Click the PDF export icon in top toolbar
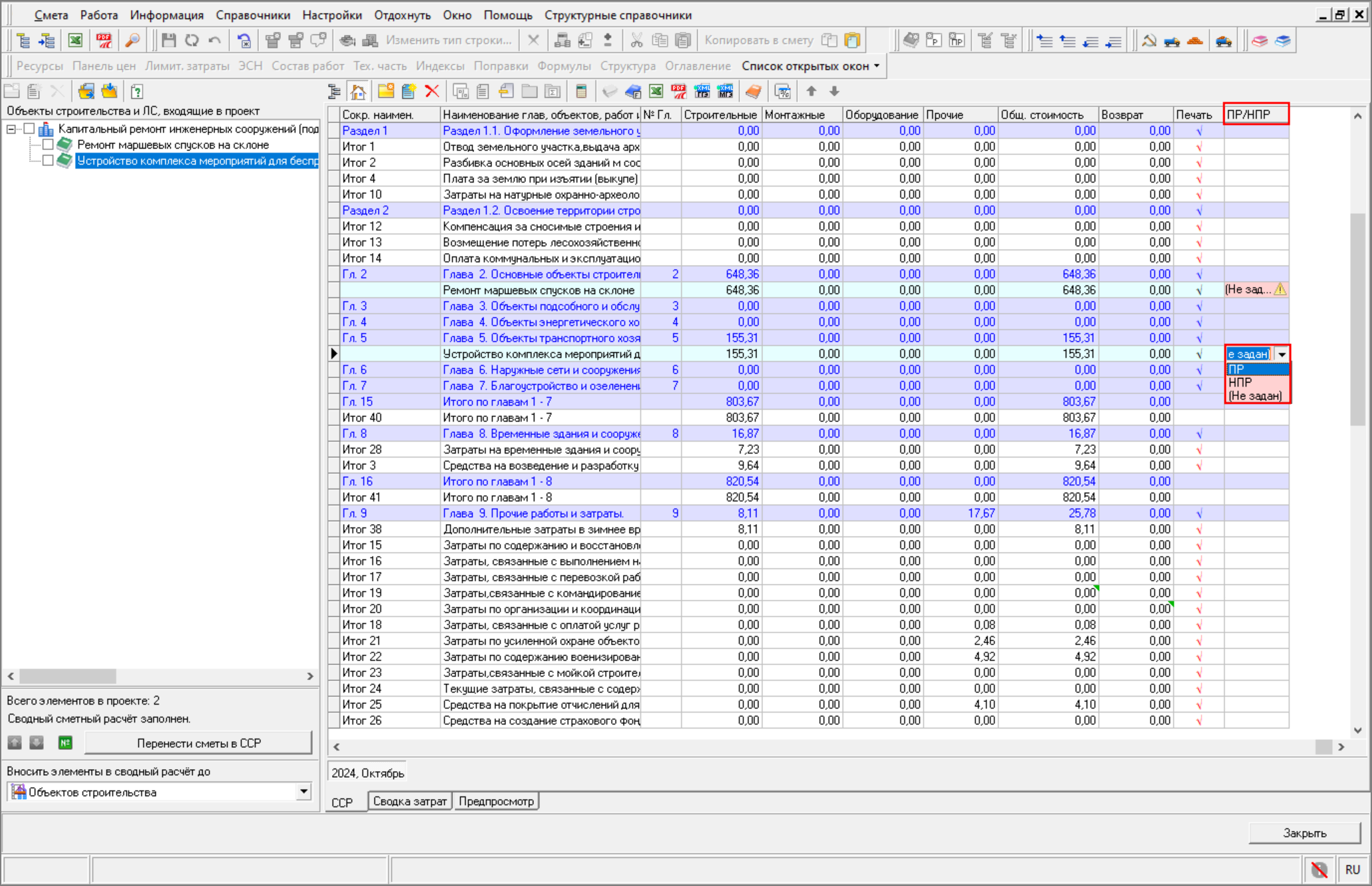Viewport: 1372px width, 886px height. click(104, 41)
